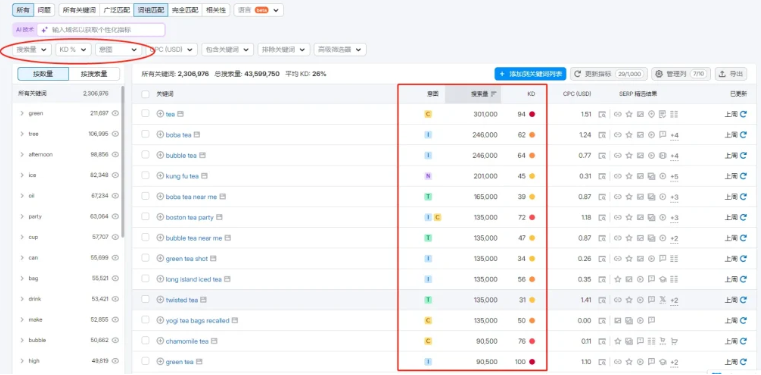The width and height of the screenshot is (761, 375).
Task: Switch to 完全匹配 match type
Action: click(x=185, y=10)
